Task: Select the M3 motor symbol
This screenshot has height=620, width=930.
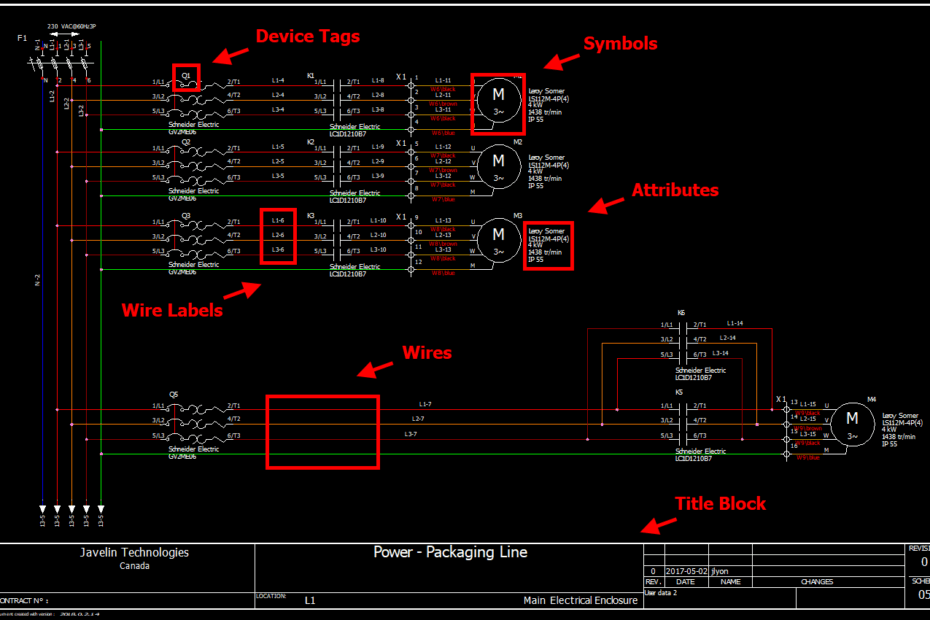Action: (x=499, y=240)
